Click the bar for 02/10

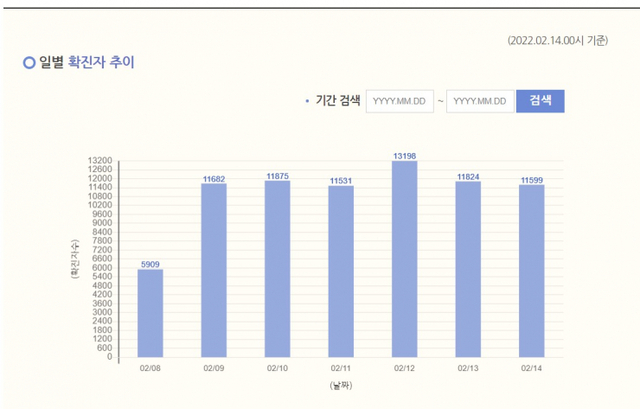pos(277,268)
